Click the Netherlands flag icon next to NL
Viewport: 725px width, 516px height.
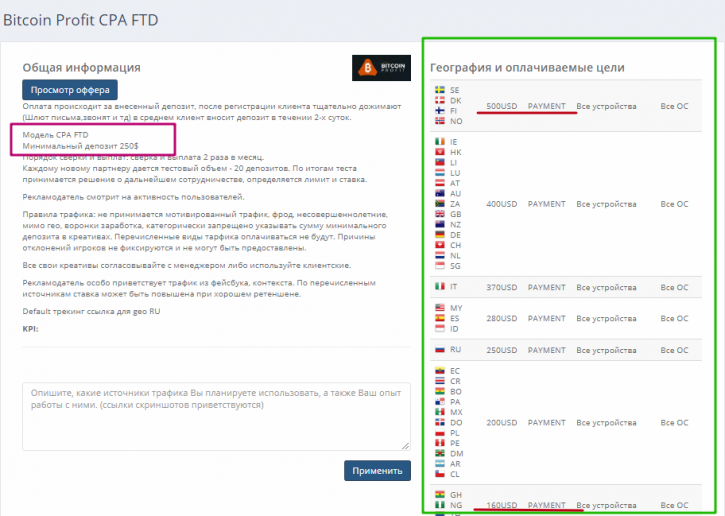pyautogui.click(x=440, y=255)
